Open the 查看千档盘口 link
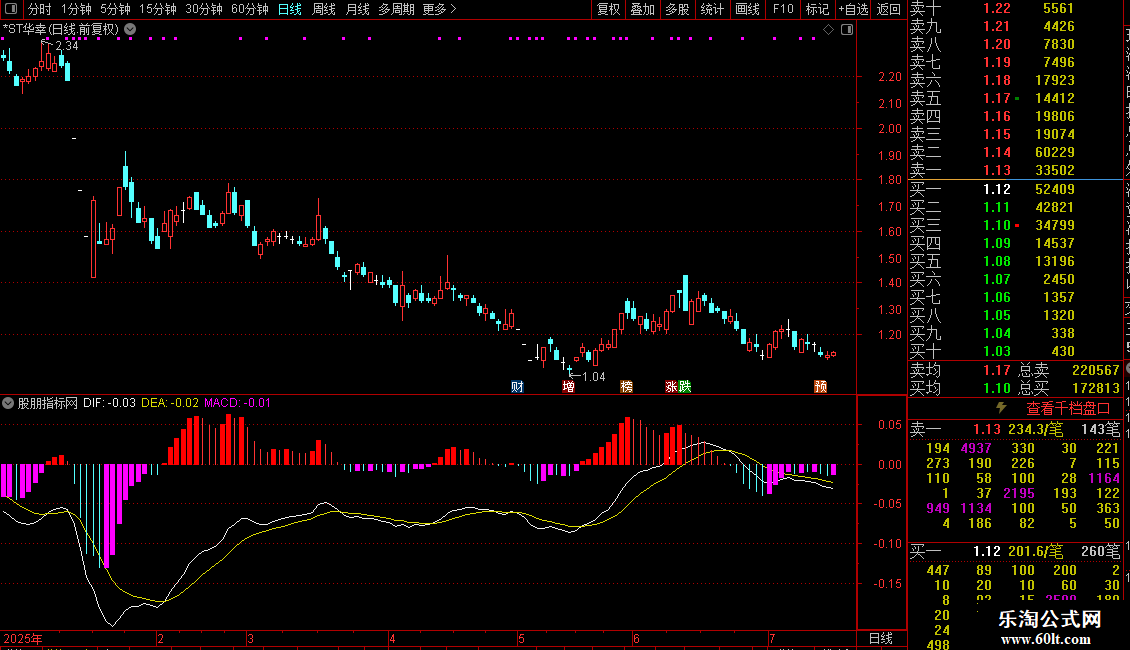The height and width of the screenshot is (650, 1130). [x=1068, y=409]
